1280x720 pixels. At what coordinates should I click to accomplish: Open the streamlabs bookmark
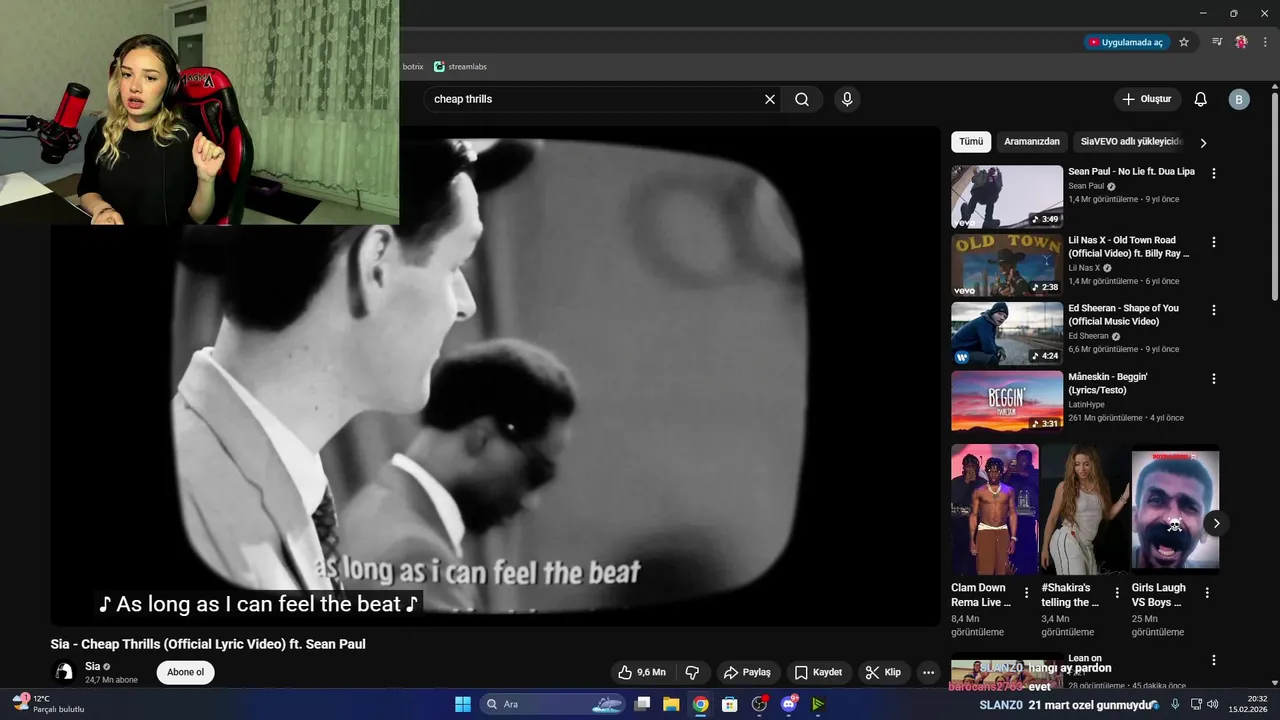[x=460, y=66]
